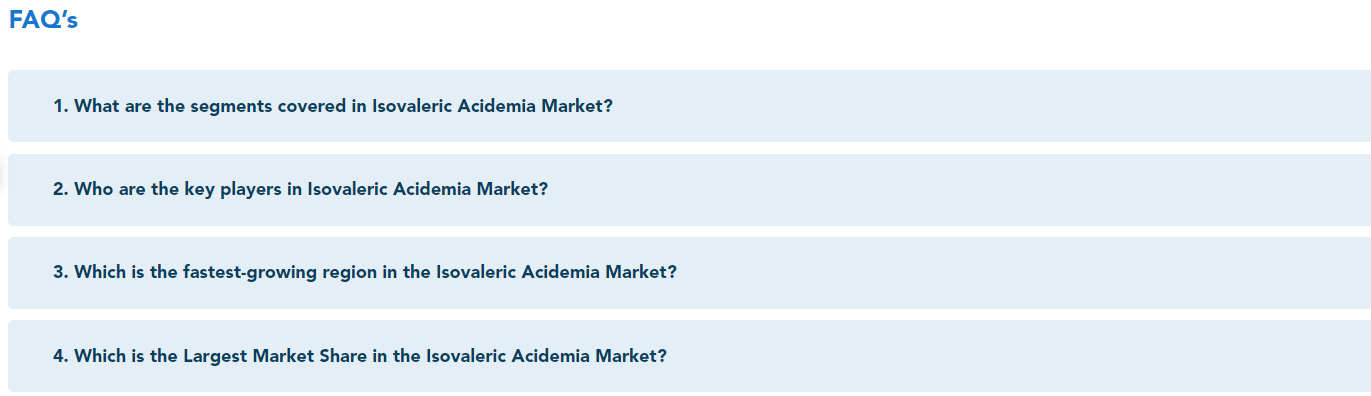Open question 1 about market segments
Viewport: 1371px width, 396px height.
tap(689, 106)
